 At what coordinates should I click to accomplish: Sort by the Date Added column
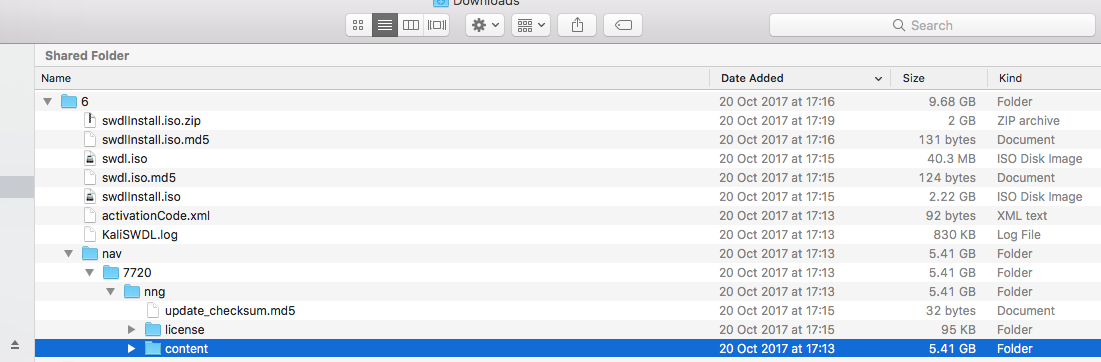click(800, 79)
